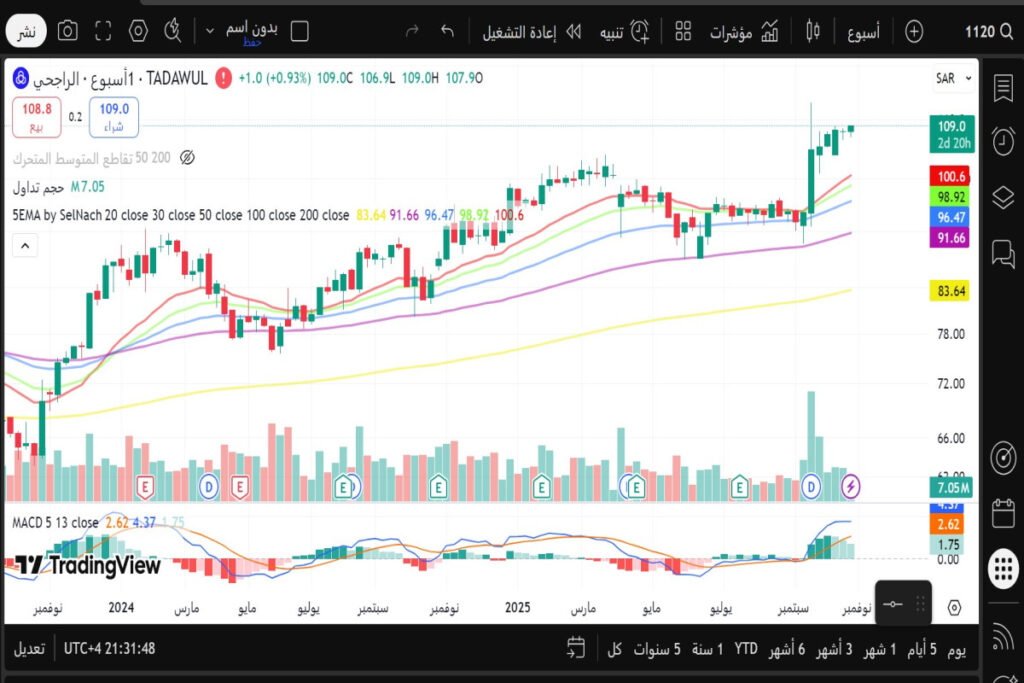The height and width of the screenshot is (683, 1024).
Task: Toggle the layout checkbox square in the top toolbar
Action: click(299, 31)
